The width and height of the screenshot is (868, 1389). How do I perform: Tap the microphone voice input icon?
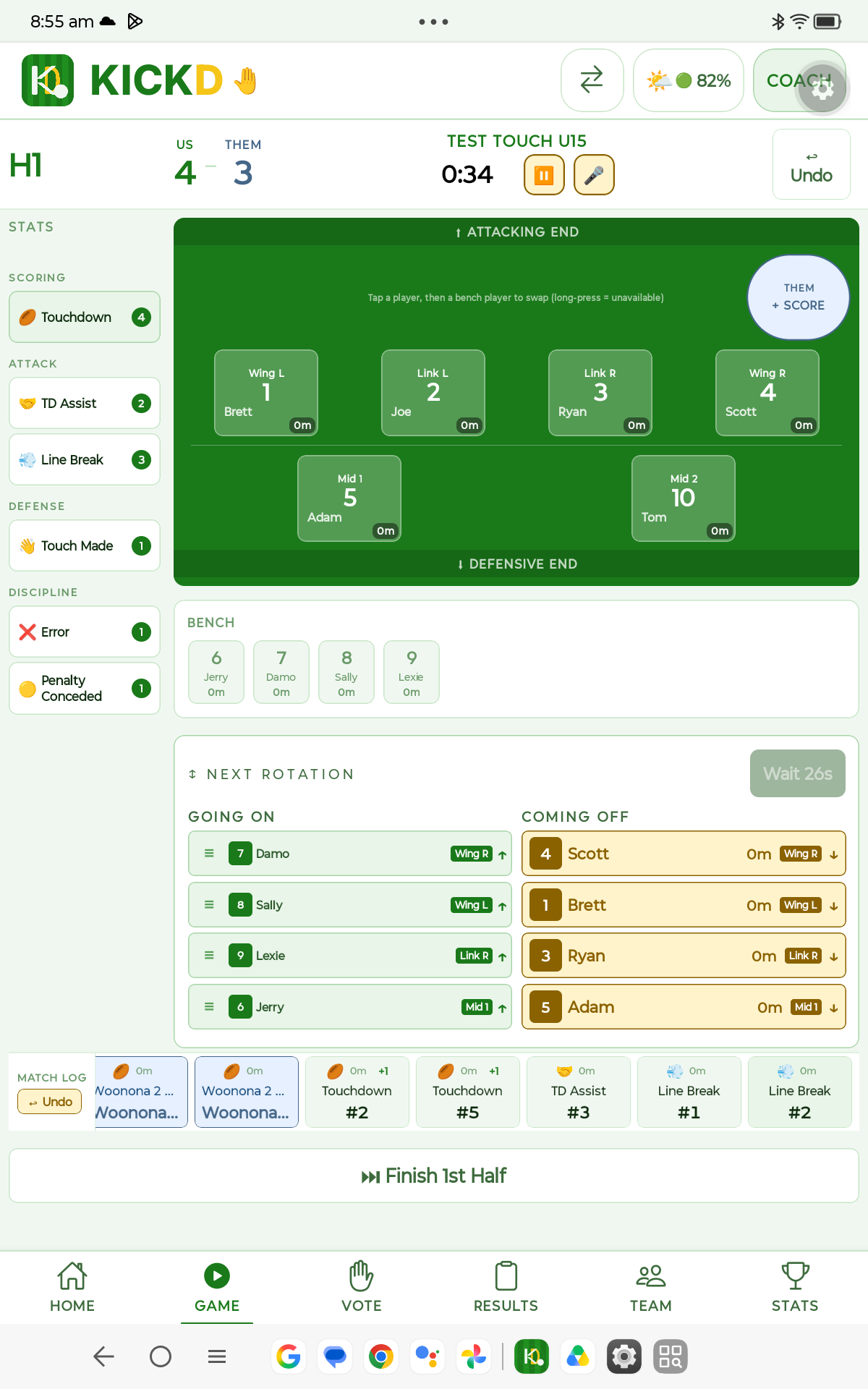point(594,175)
